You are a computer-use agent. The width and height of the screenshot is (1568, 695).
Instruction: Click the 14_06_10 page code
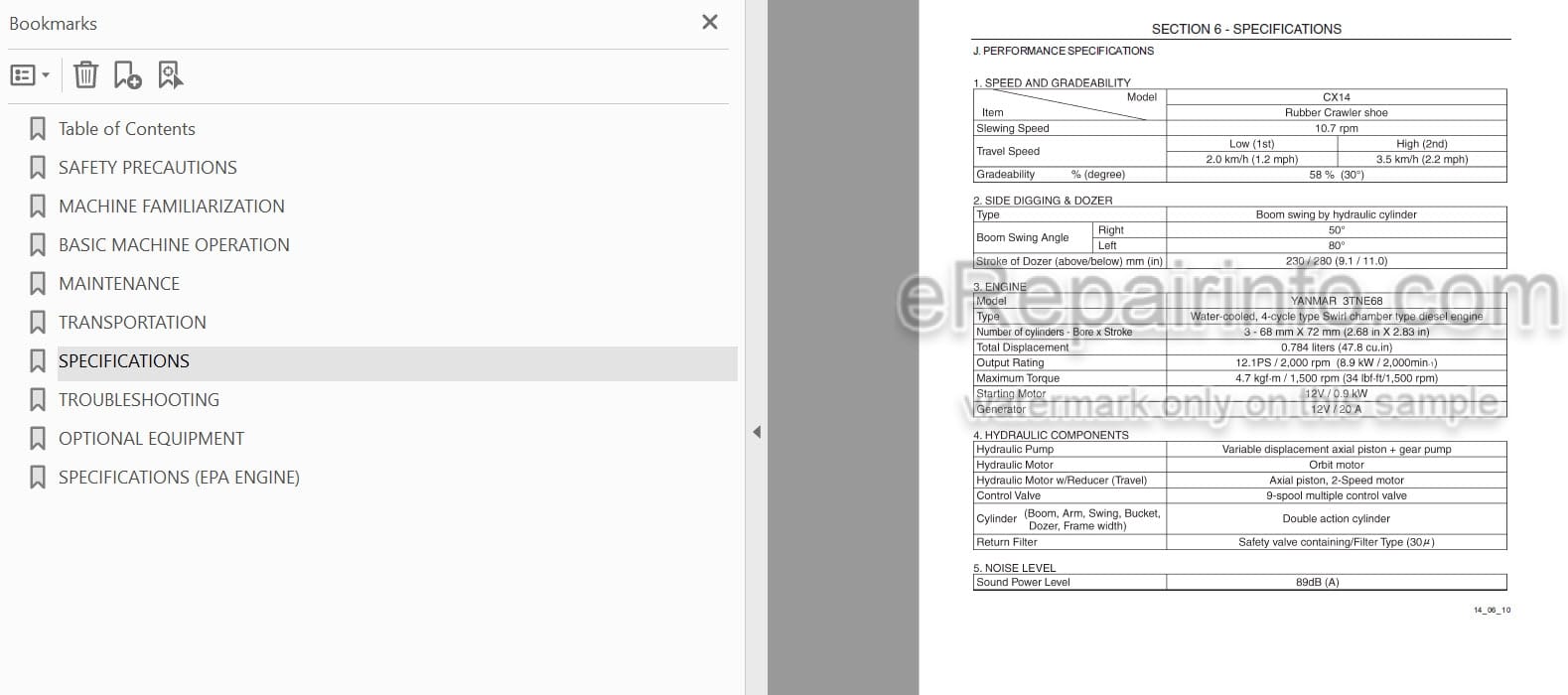(1492, 611)
